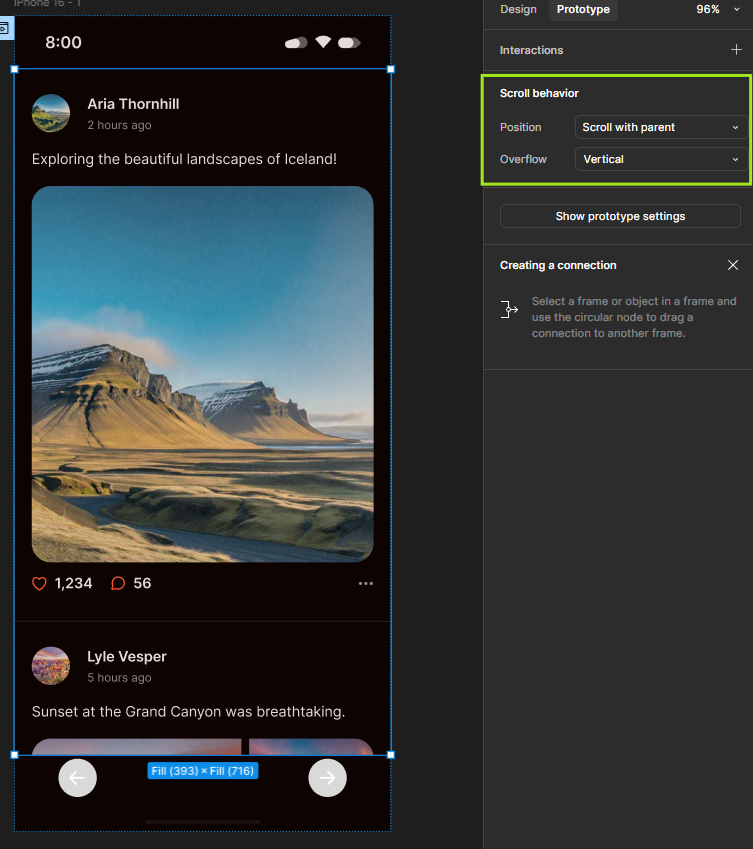
Task: Select the '1,234' likes count
Action: click(x=73, y=583)
